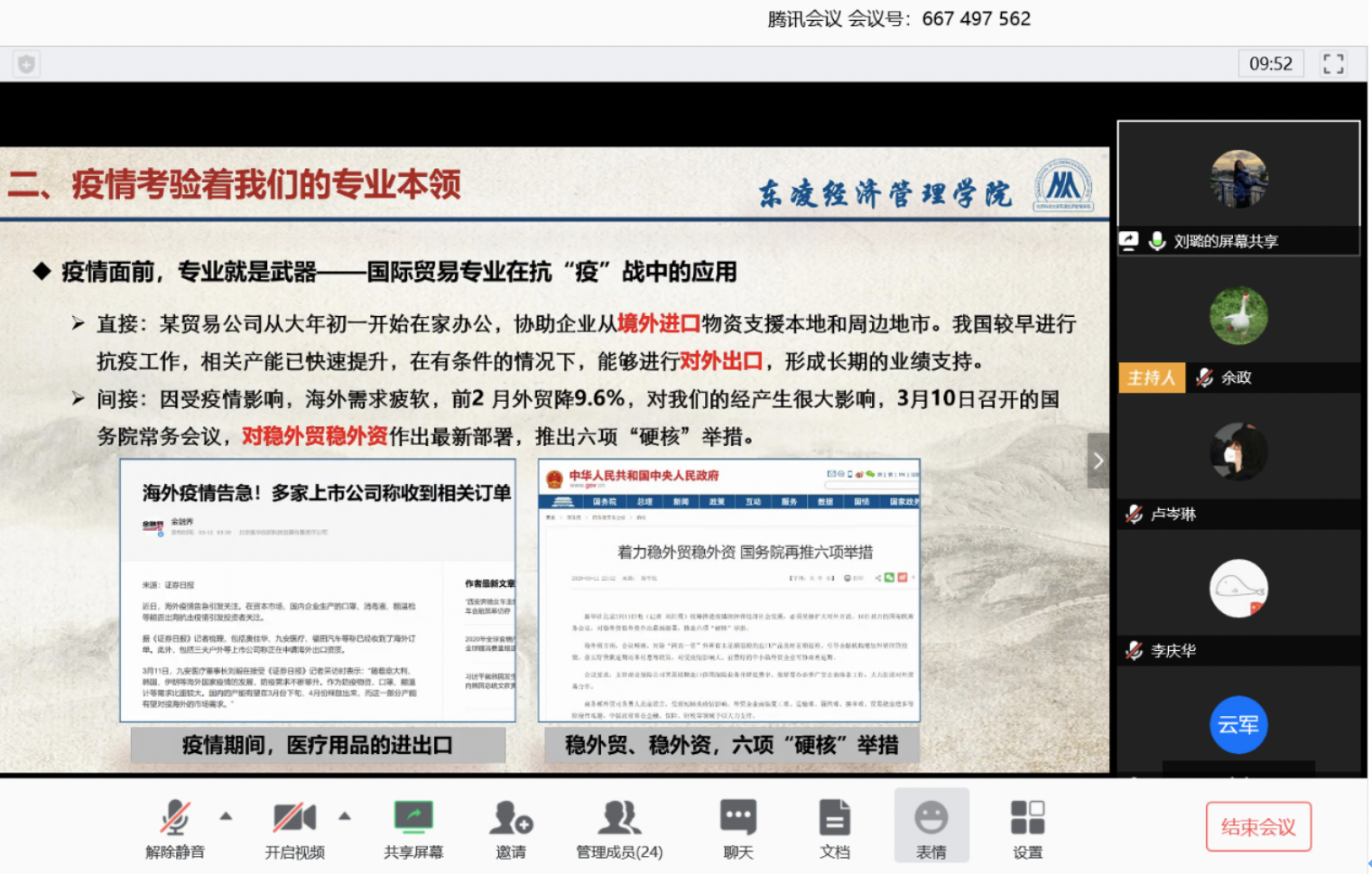Click the red 结束会议 button

pyautogui.click(x=1258, y=826)
